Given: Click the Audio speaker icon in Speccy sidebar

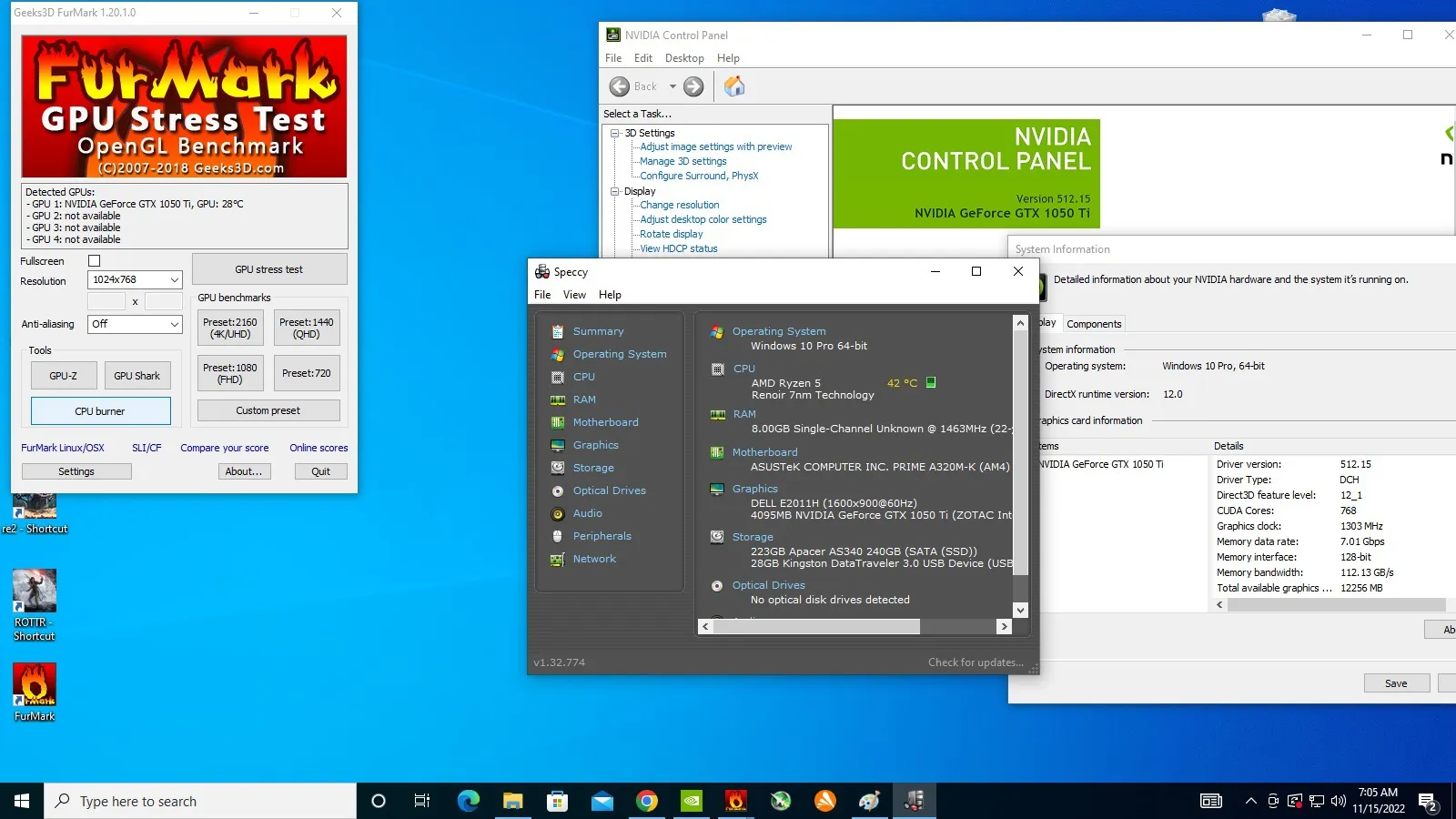Looking at the screenshot, I should tap(558, 513).
